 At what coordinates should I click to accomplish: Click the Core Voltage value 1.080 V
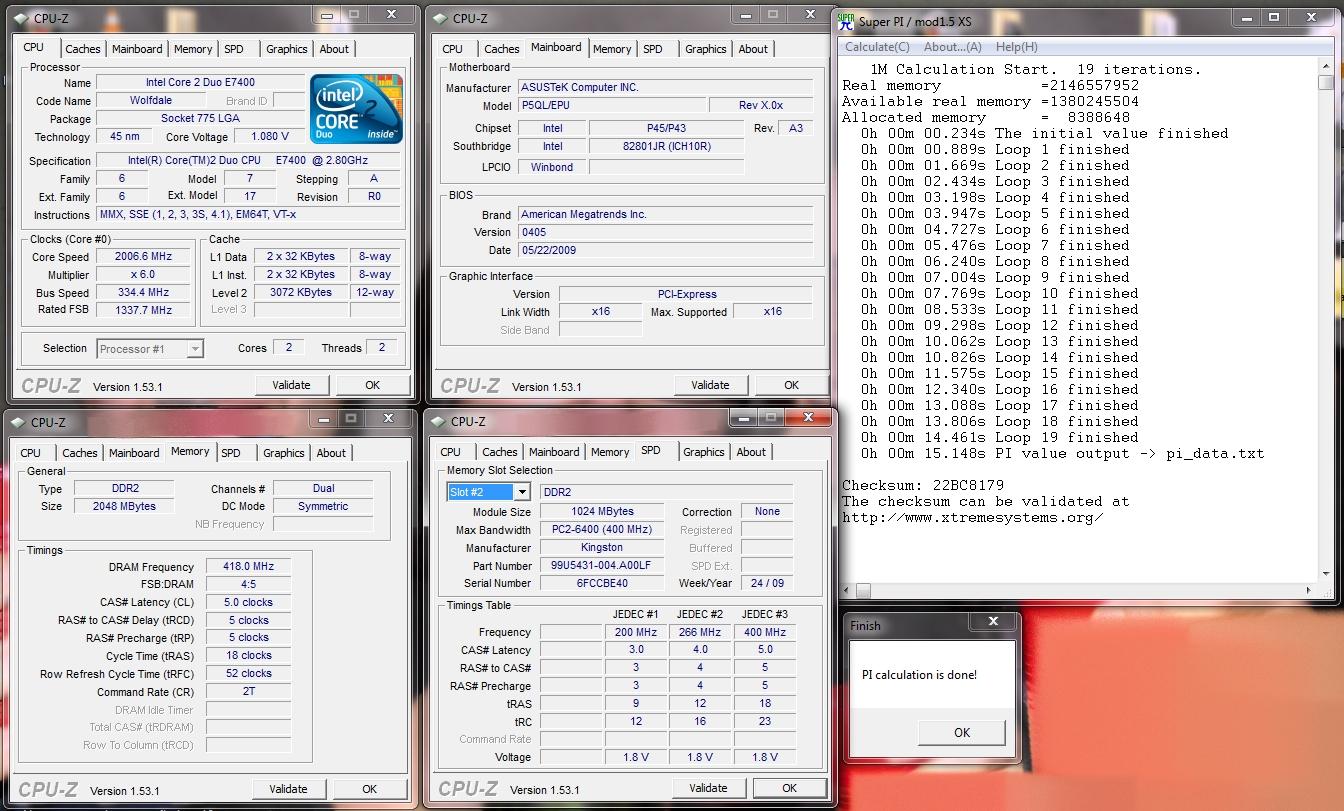tap(269, 136)
